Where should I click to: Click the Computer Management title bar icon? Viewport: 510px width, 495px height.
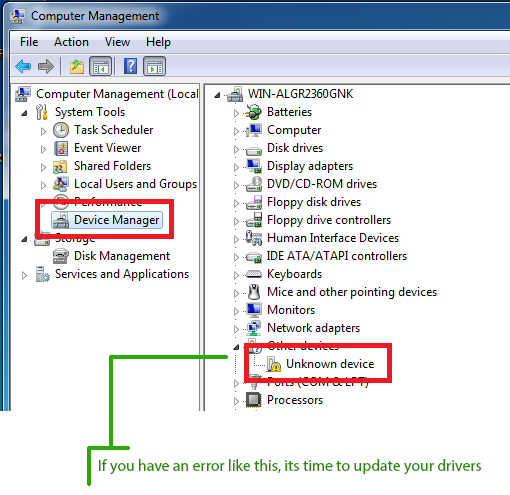point(18,16)
